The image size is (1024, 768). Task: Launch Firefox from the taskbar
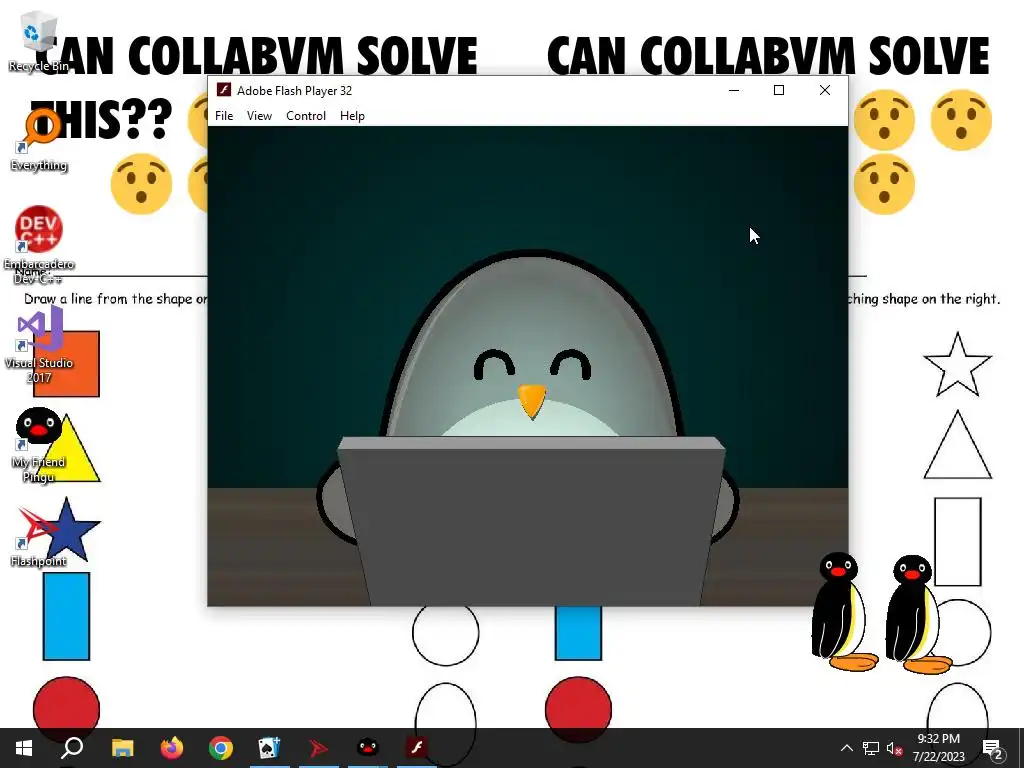tap(172, 748)
